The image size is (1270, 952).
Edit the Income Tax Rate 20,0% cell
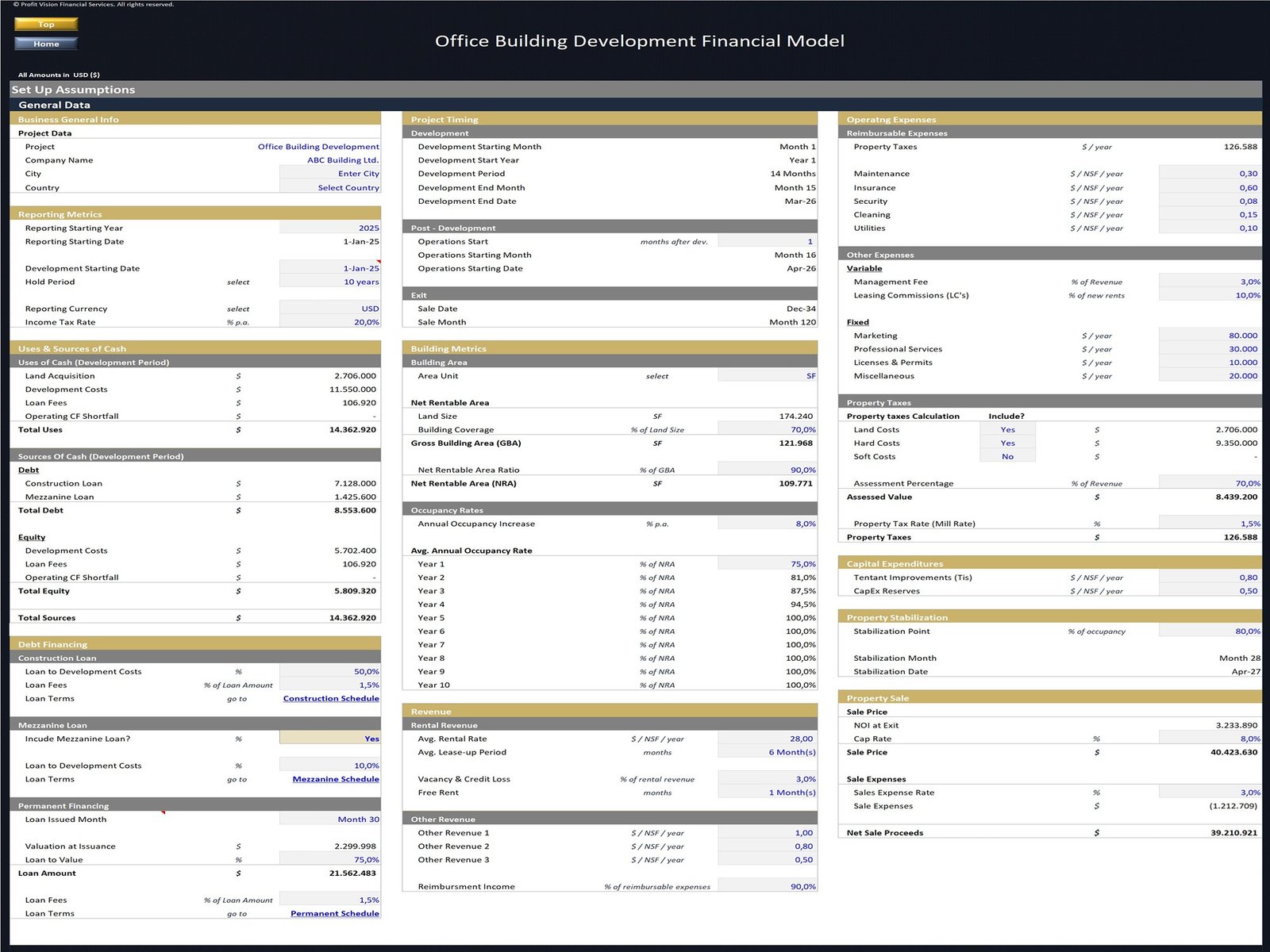click(329, 323)
